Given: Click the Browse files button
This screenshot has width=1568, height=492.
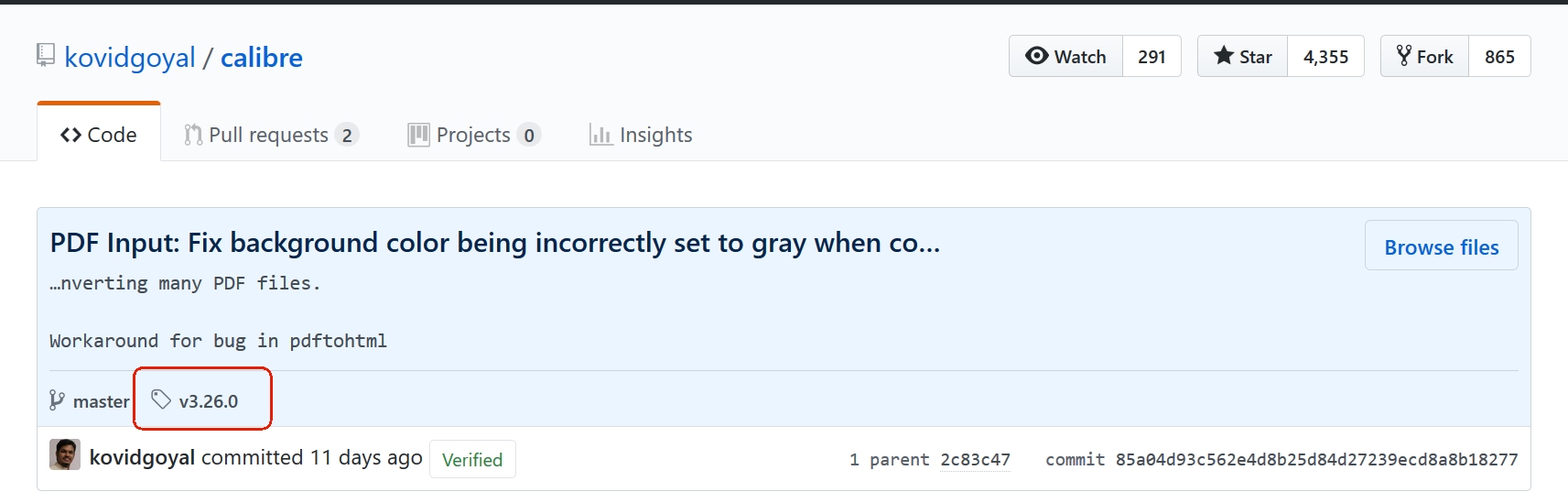Looking at the screenshot, I should 1441,246.
